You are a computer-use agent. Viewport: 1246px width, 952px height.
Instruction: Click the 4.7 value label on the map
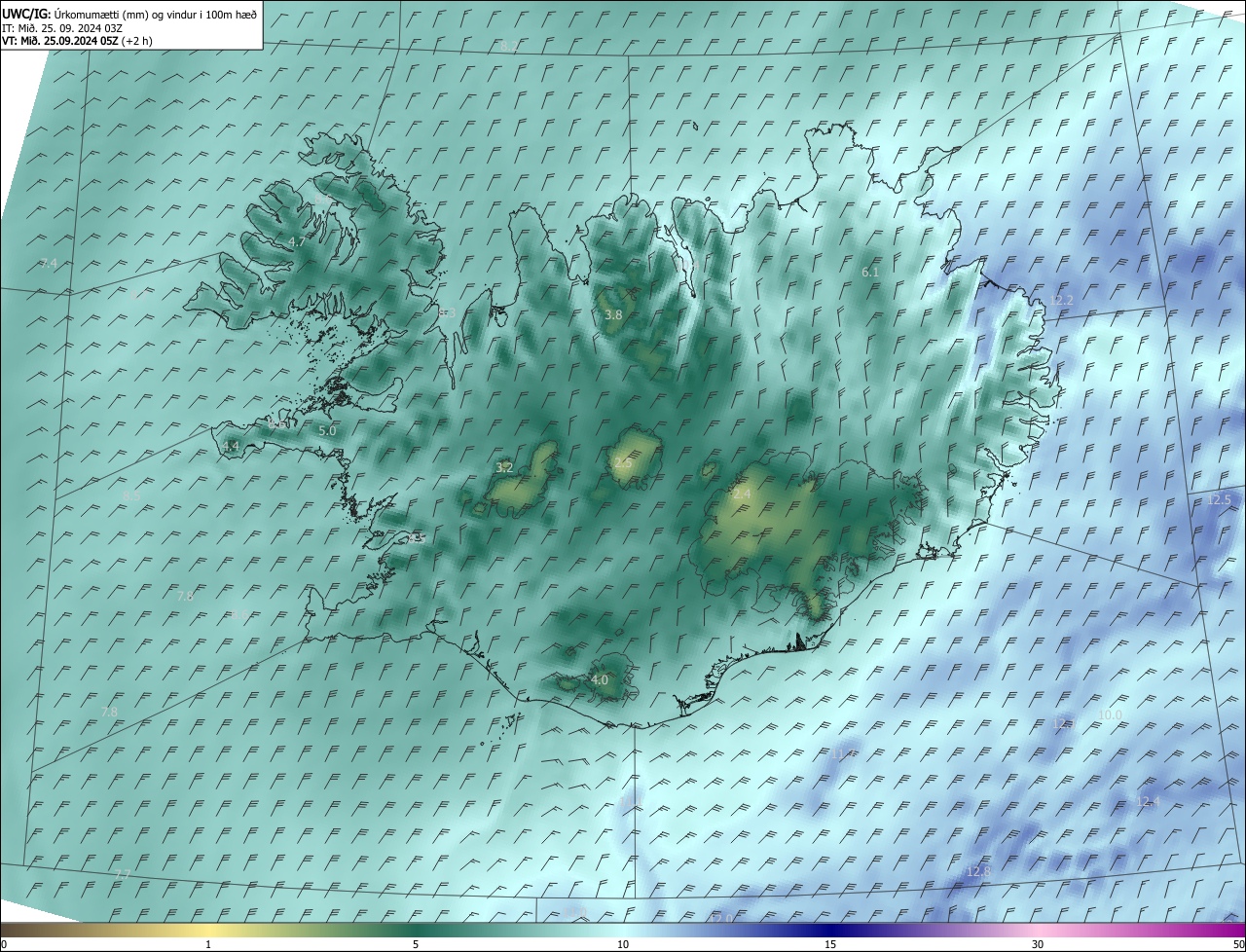click(297, 241)
